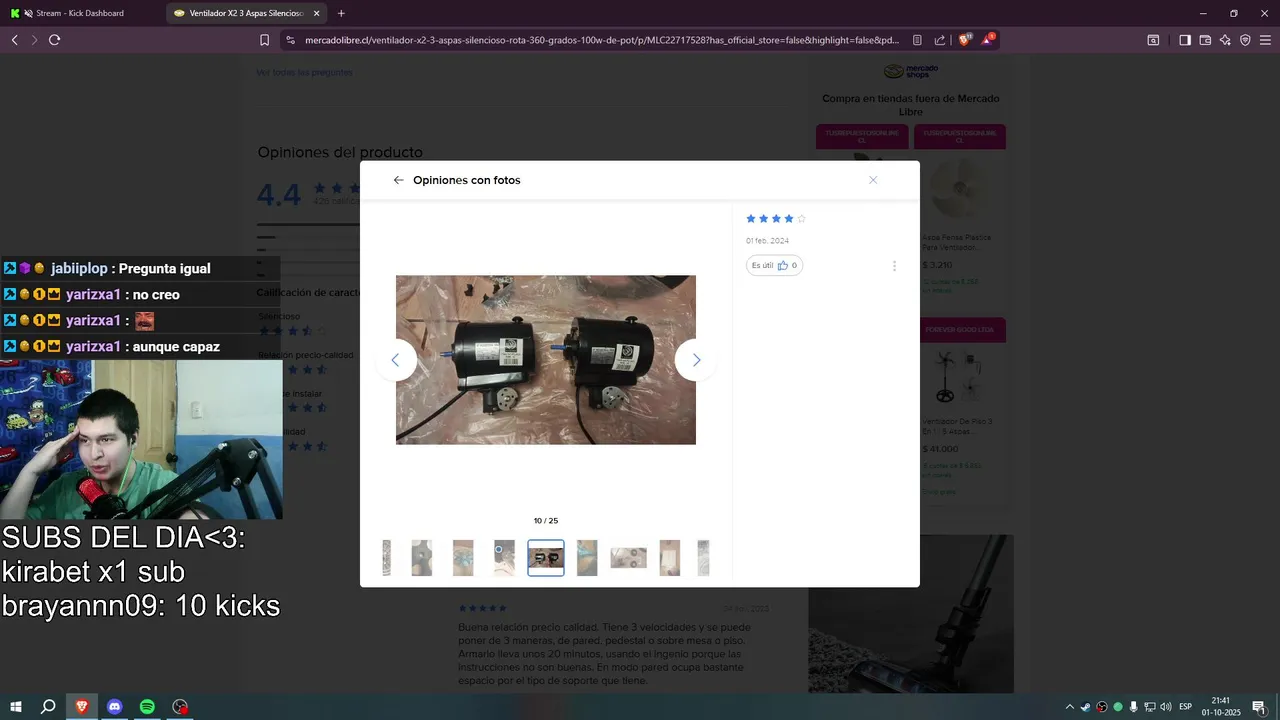
Task: Click the large motors review photo
Action: pos(546,360)
